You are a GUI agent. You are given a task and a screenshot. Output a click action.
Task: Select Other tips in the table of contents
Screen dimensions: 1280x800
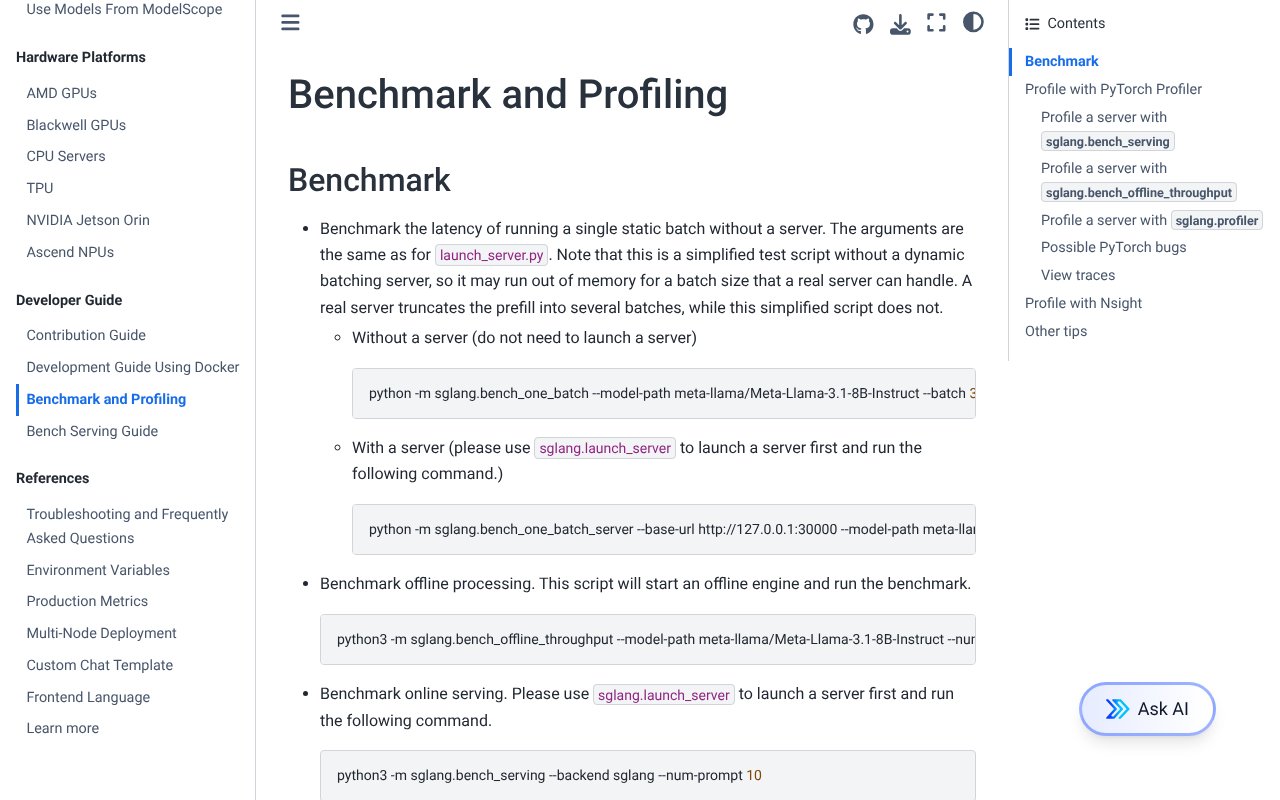click(x=1055, y=331)
